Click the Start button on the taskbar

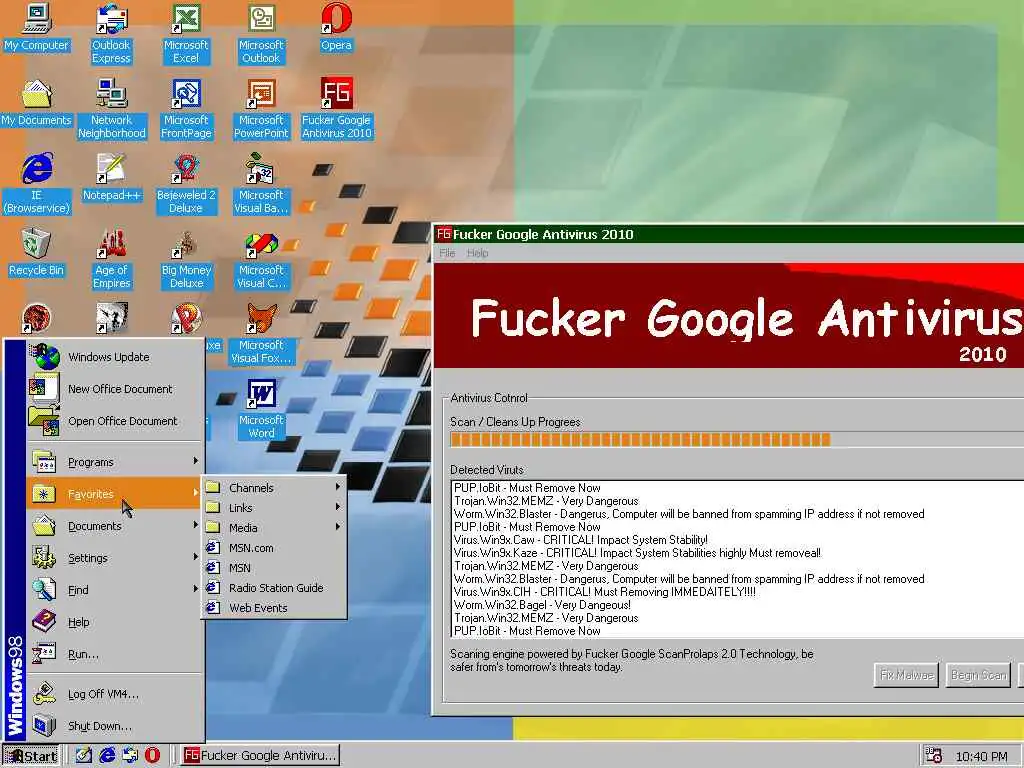(x=31, y=756)
